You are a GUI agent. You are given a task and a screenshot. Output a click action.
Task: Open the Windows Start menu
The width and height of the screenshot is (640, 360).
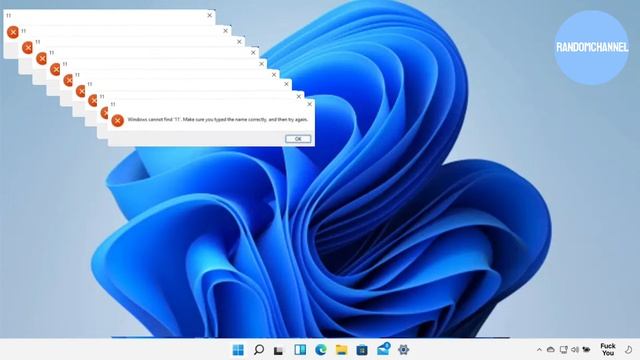click(x=238, y=350)
